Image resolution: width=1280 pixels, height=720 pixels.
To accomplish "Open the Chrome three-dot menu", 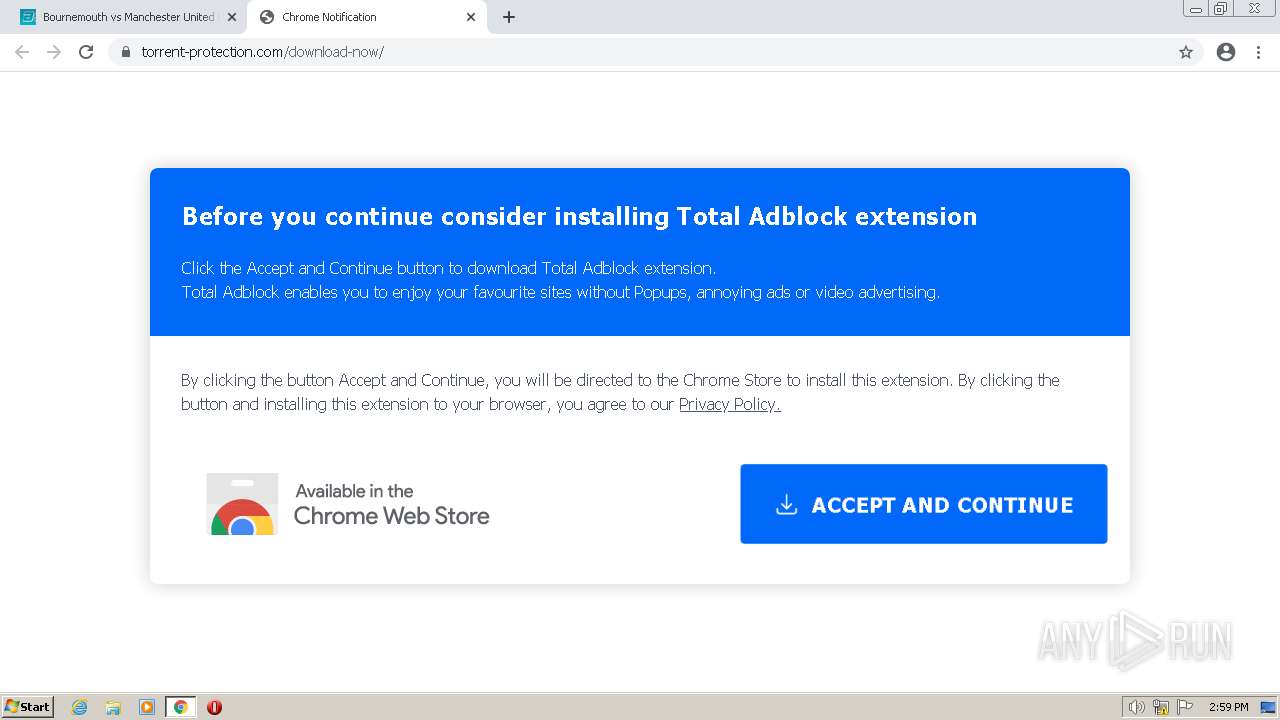I will pos(1259,52).
